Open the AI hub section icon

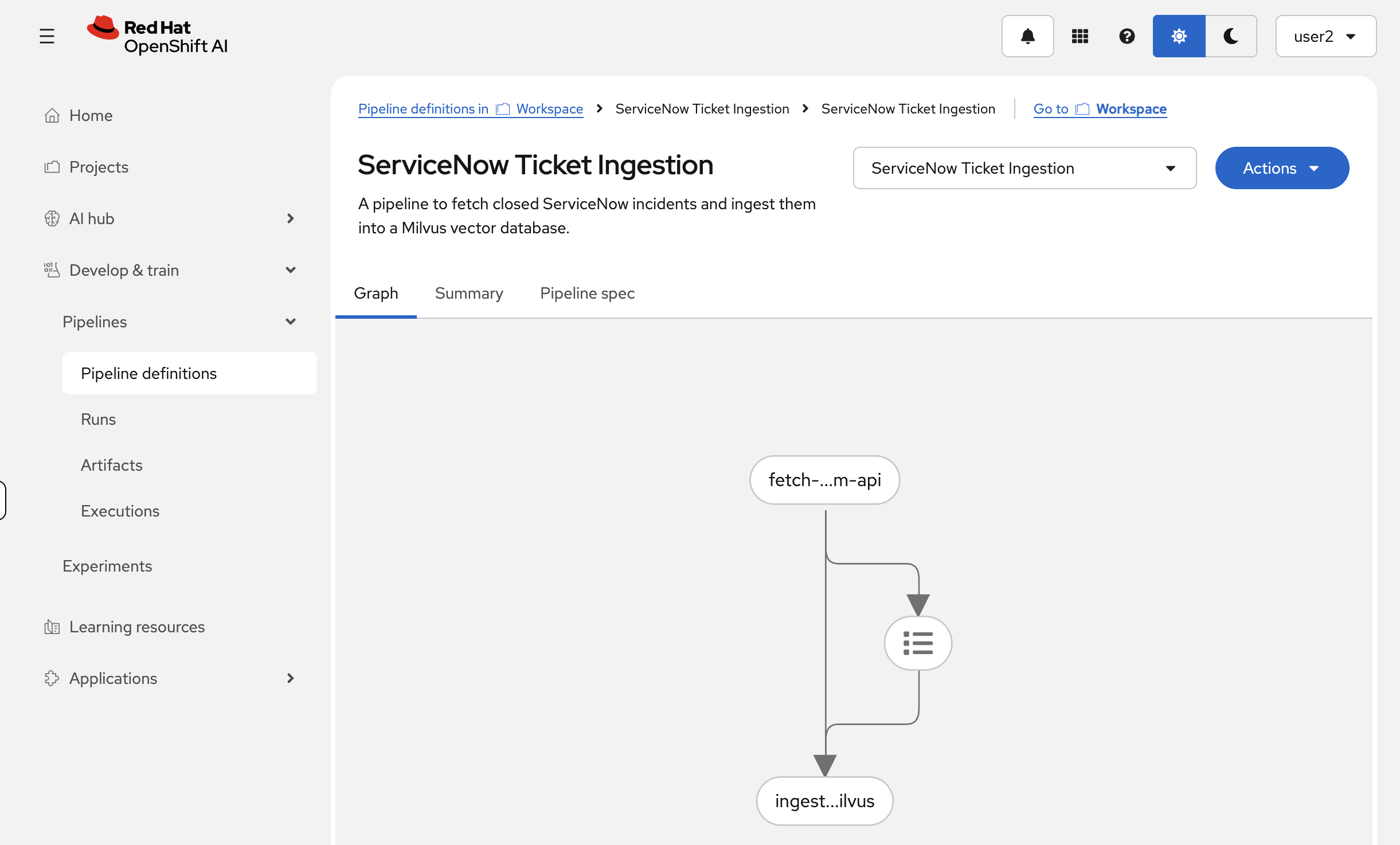point(52,218)
